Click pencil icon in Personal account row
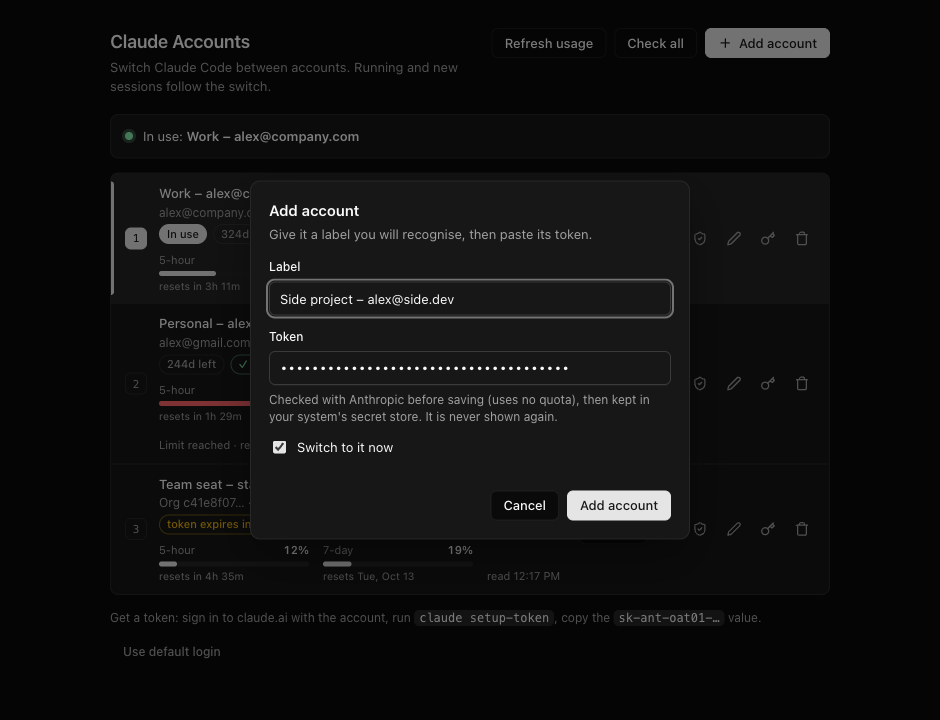Viewport: 940px width, 720px height. click(734, 384)
